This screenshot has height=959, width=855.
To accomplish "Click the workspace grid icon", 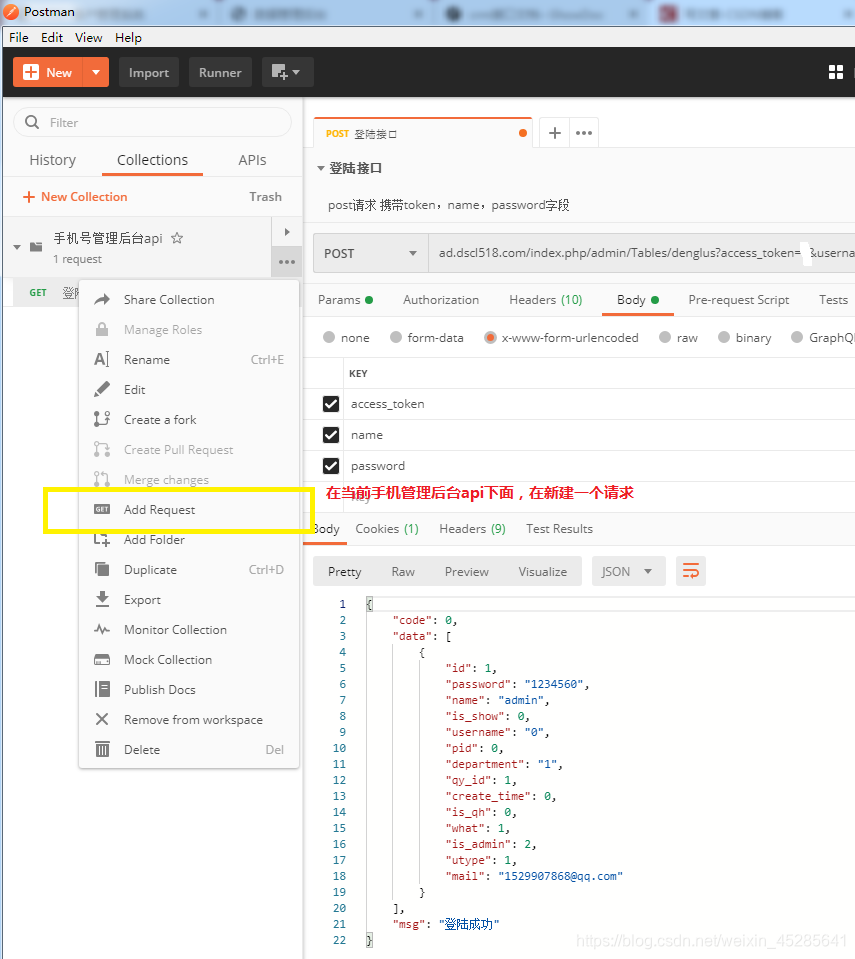I will [835, 72].
